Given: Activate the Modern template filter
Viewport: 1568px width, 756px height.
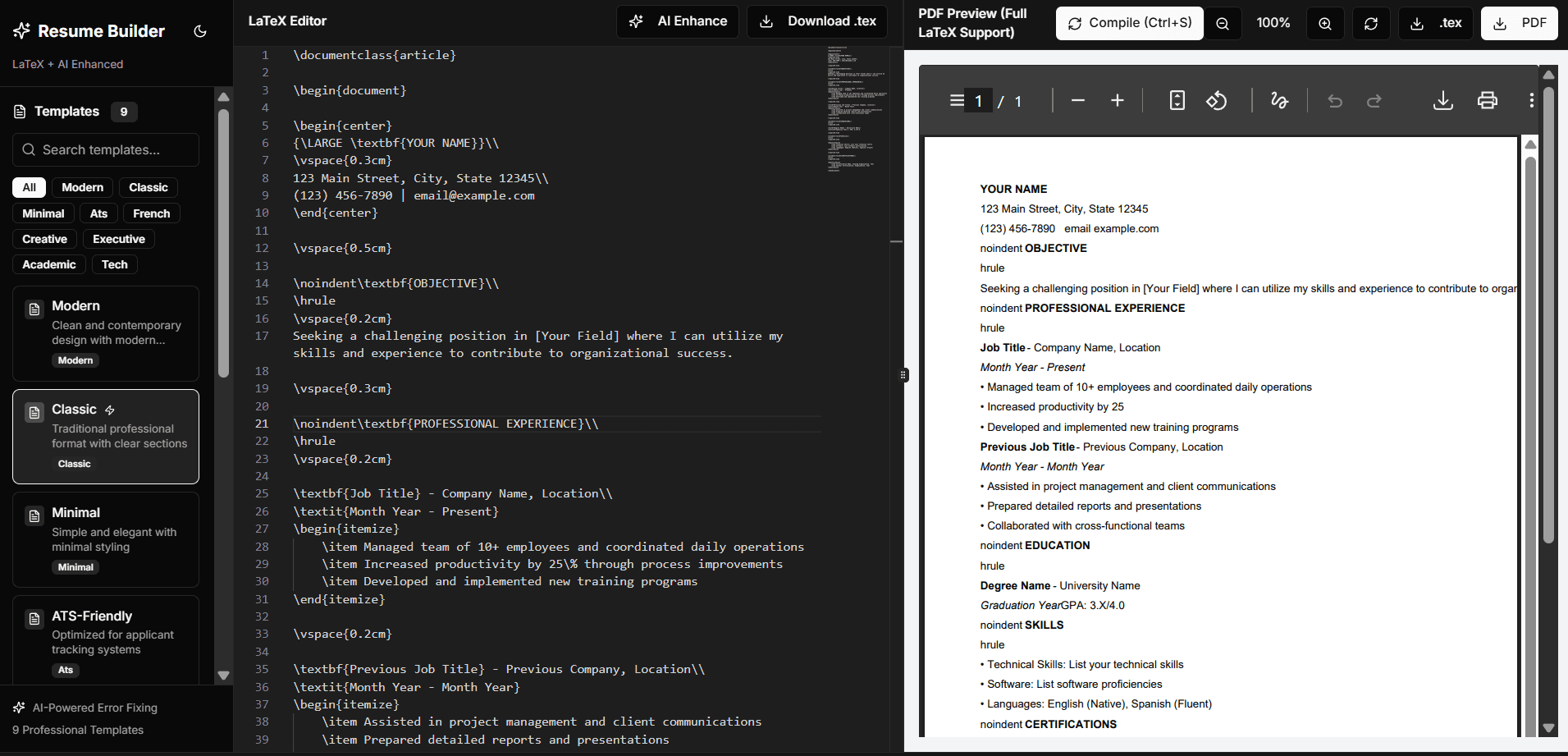Looking at the screenshot, I should [x=81, y=187].
